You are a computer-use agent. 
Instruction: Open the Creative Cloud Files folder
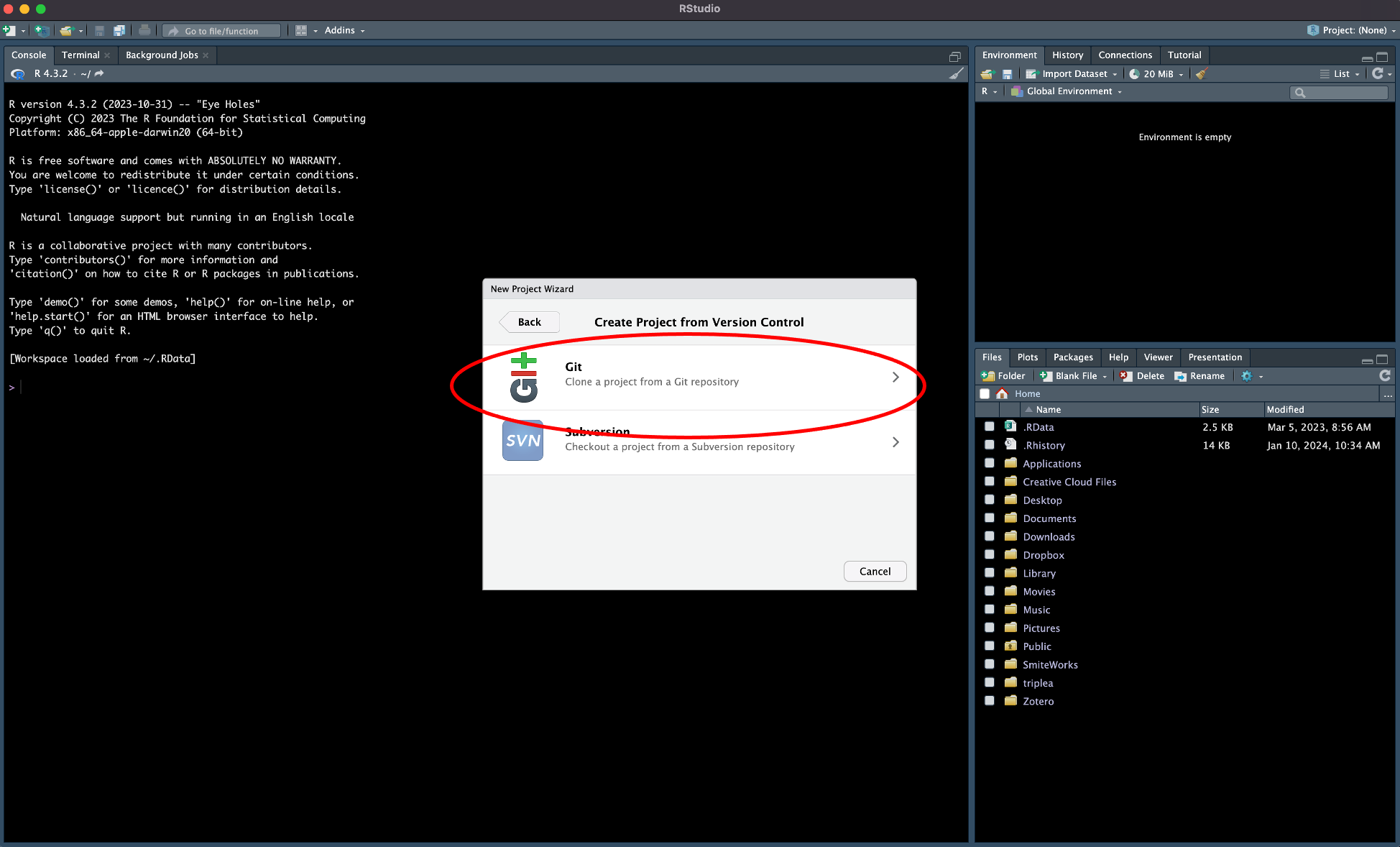(x=1069, y=482)
